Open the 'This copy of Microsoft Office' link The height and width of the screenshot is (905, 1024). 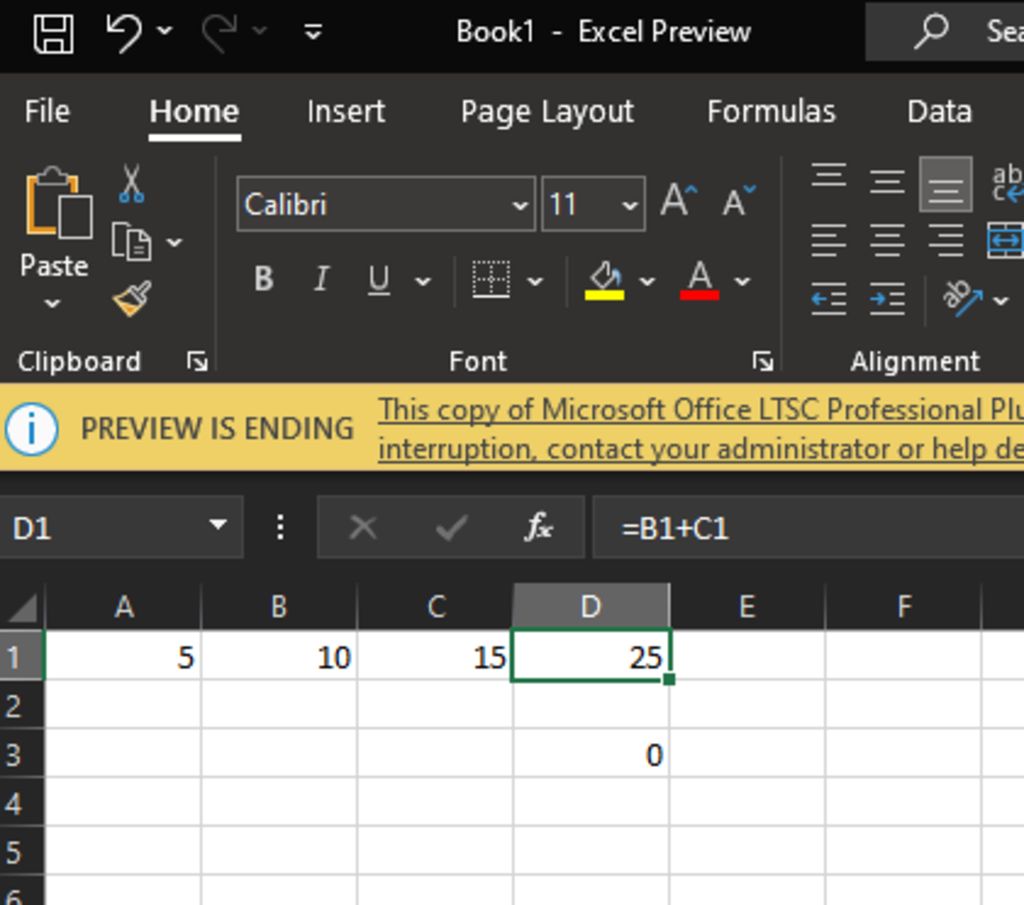point(701,430)
